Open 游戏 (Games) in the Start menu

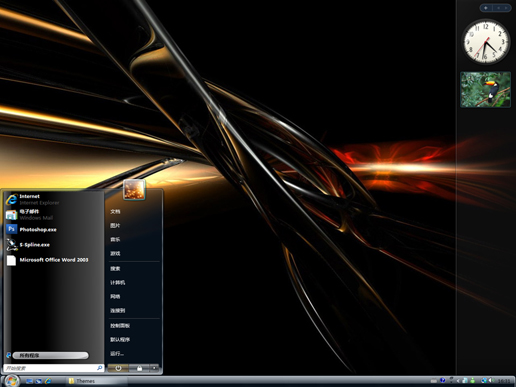click(115, 254)
